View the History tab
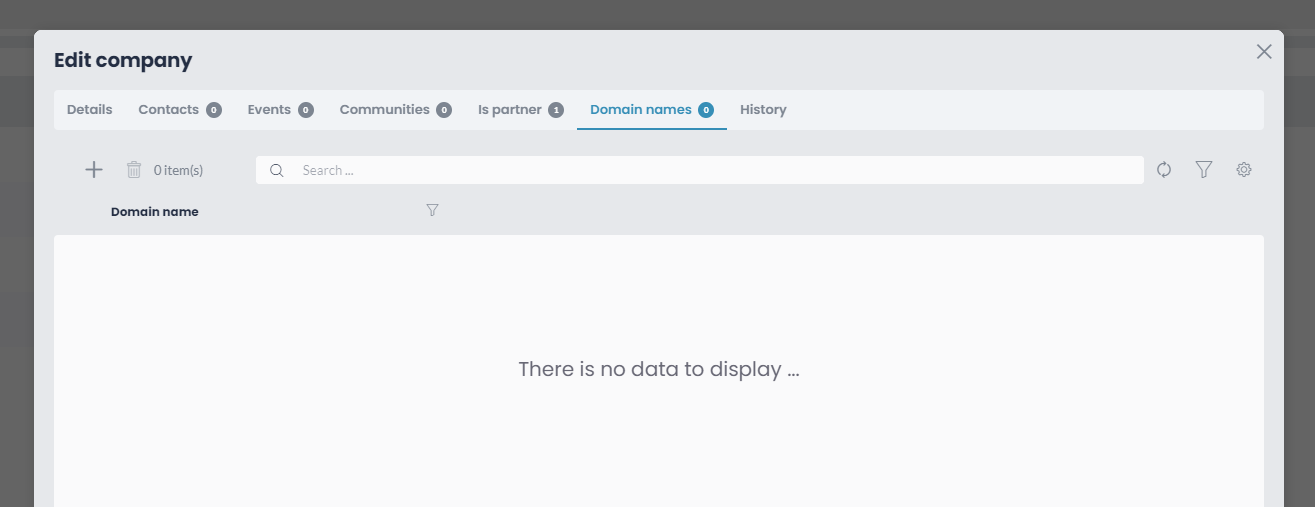Image resolution: width=1315 pixels, height=507 pixels. tap(763, 110)
